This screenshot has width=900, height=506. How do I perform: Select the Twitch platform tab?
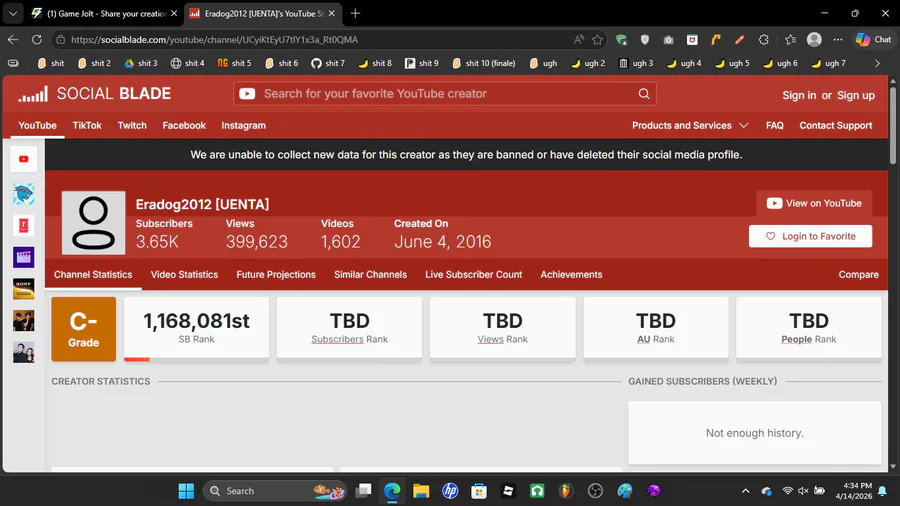(132, 125)
